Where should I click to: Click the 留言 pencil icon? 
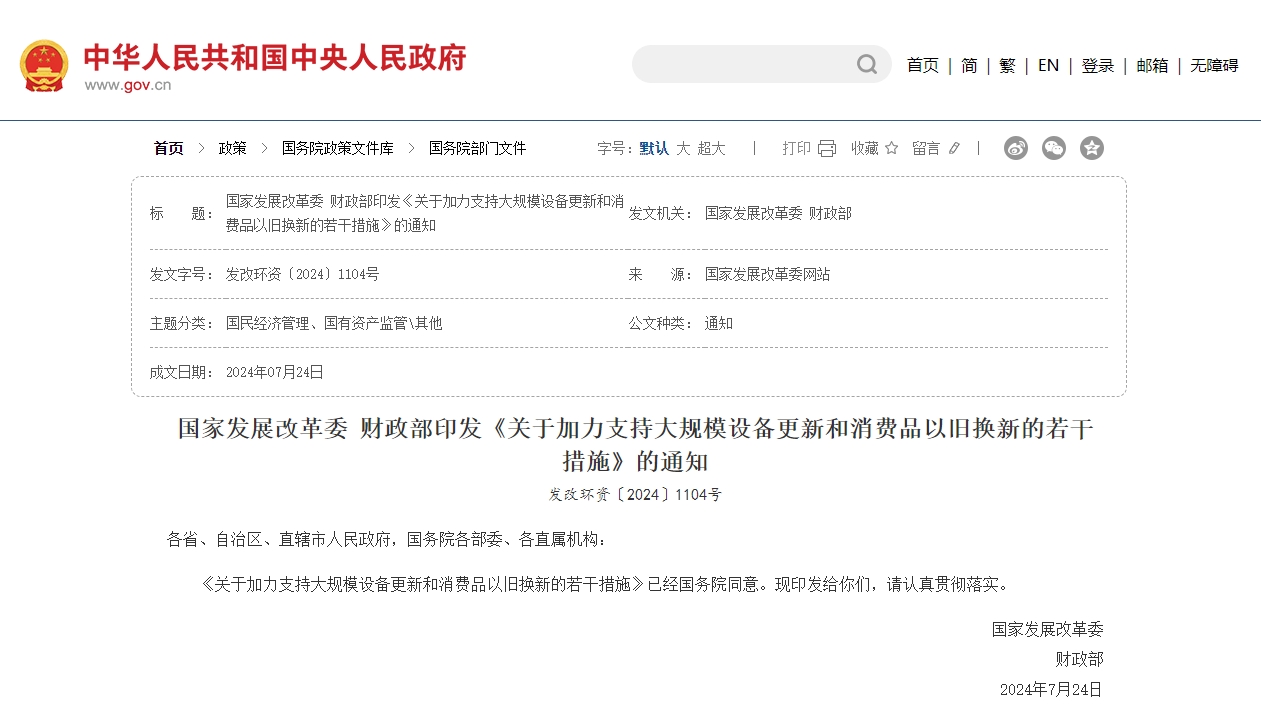(x=954, y=149)
